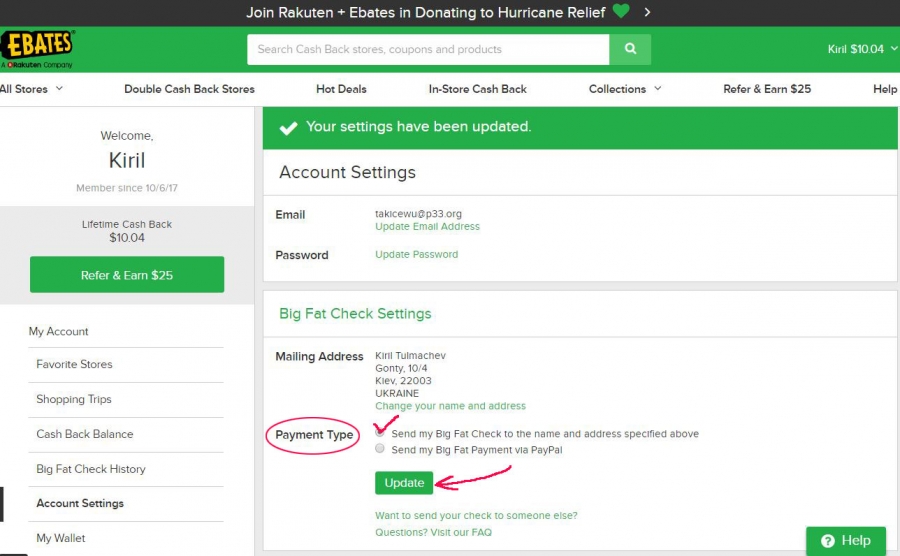Screen dimensions: 900x556
Task: Click Questions? Visit our FAQ link
Action: point(433,532)
